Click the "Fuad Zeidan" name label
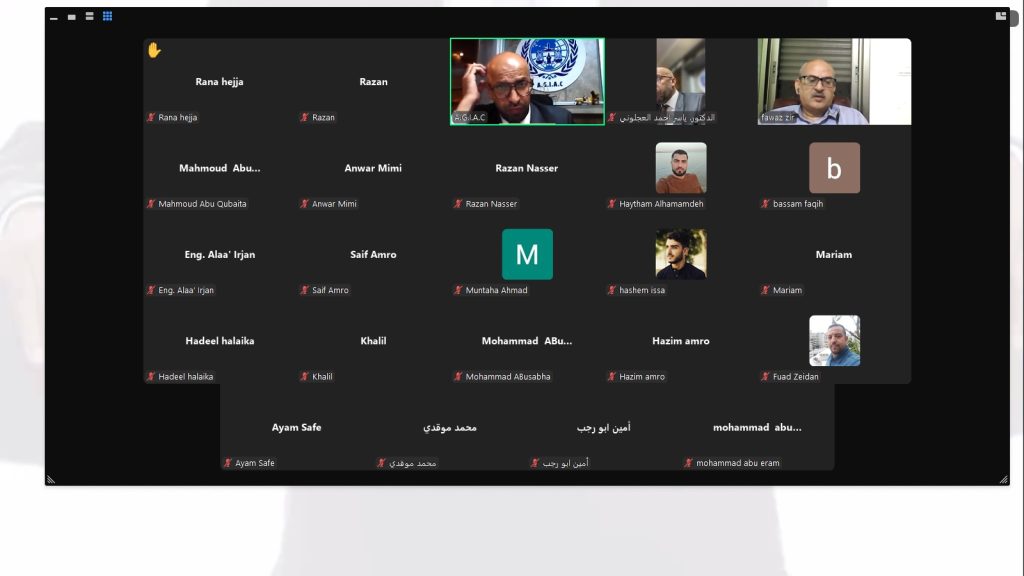Viewport: 1024px width, 576px height. pos(795,377)
